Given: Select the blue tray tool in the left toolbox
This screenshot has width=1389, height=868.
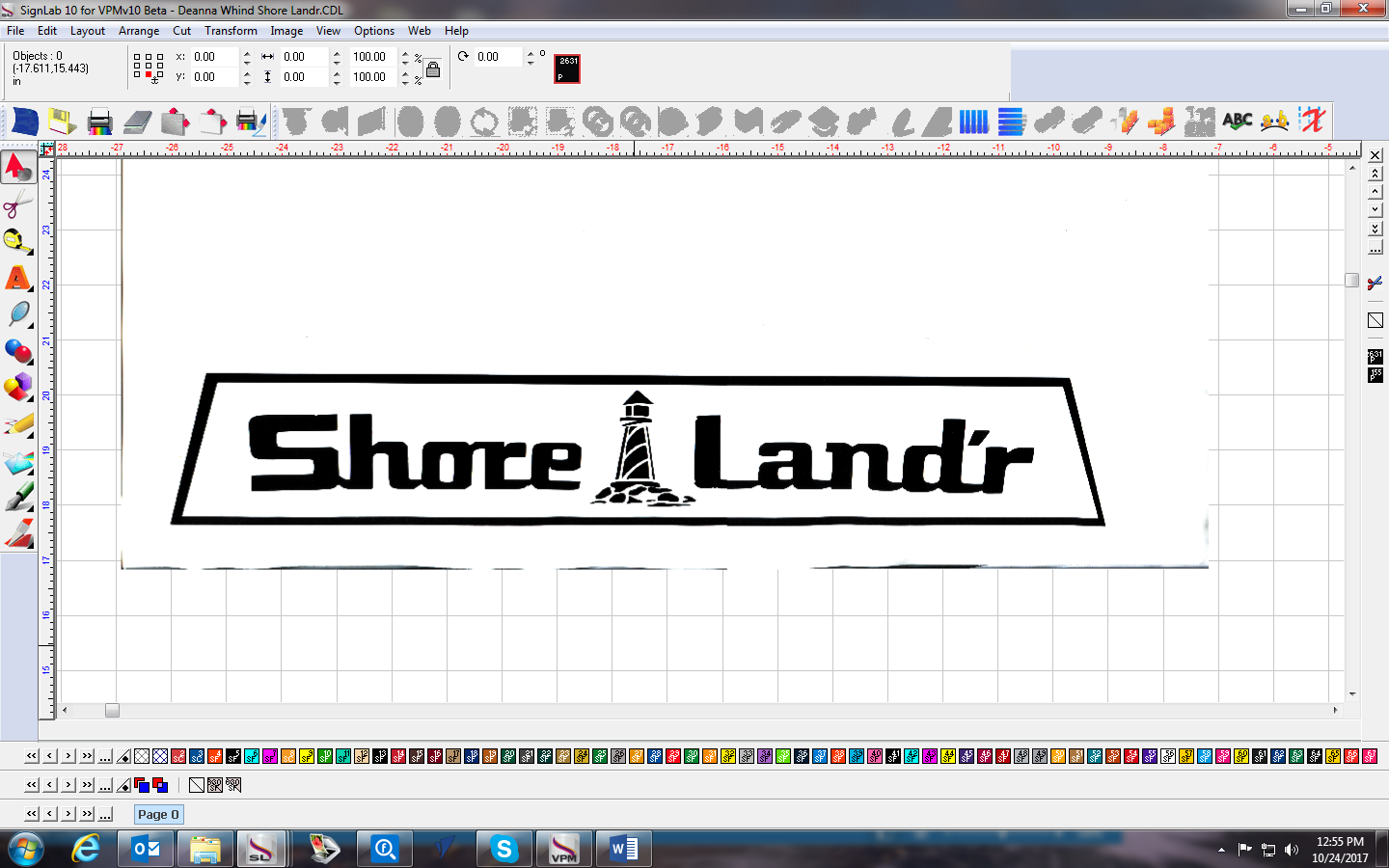Looking at the screenshot, I should coord(17,461).
